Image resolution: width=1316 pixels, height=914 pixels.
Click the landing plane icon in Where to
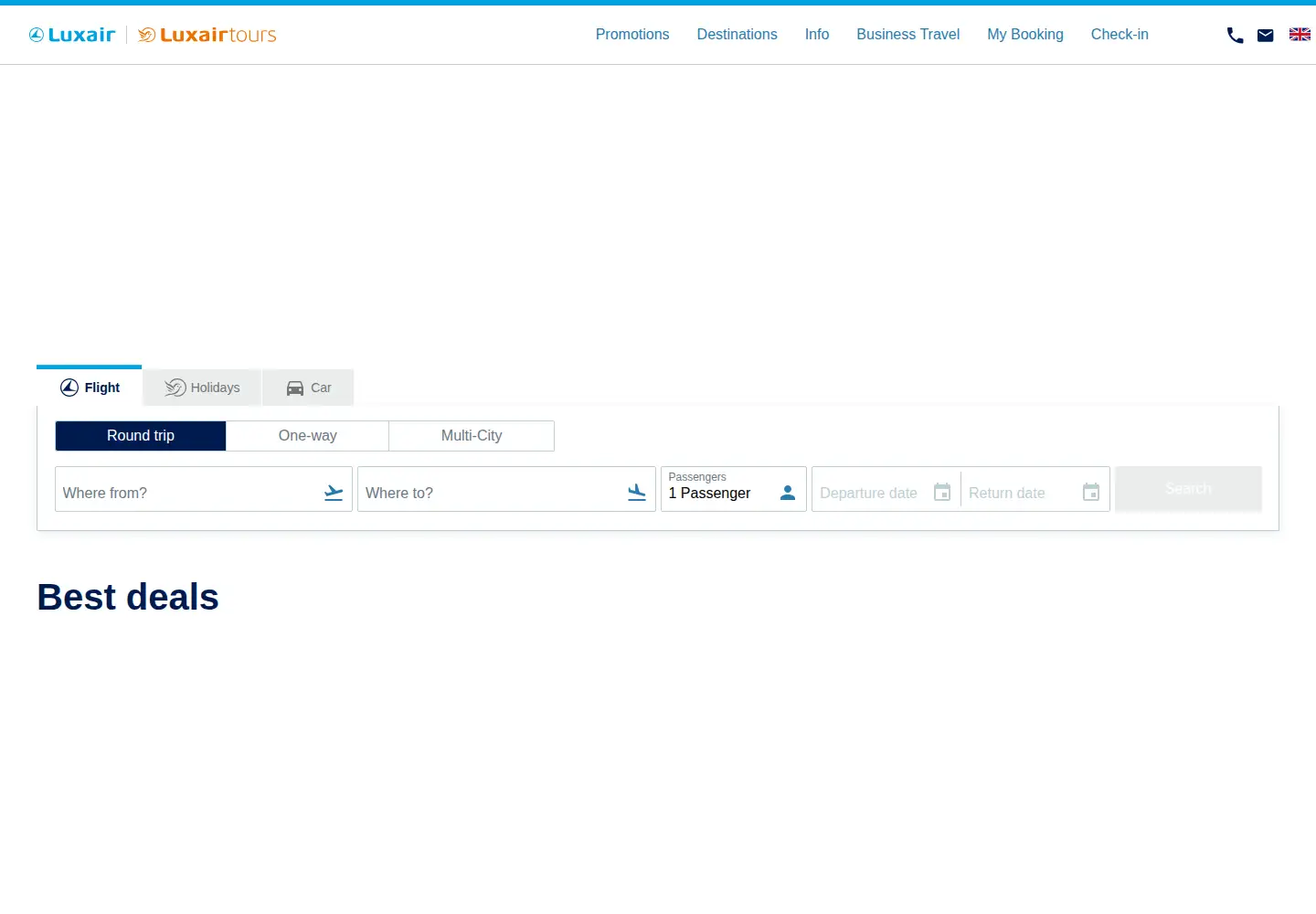point(637,493)
